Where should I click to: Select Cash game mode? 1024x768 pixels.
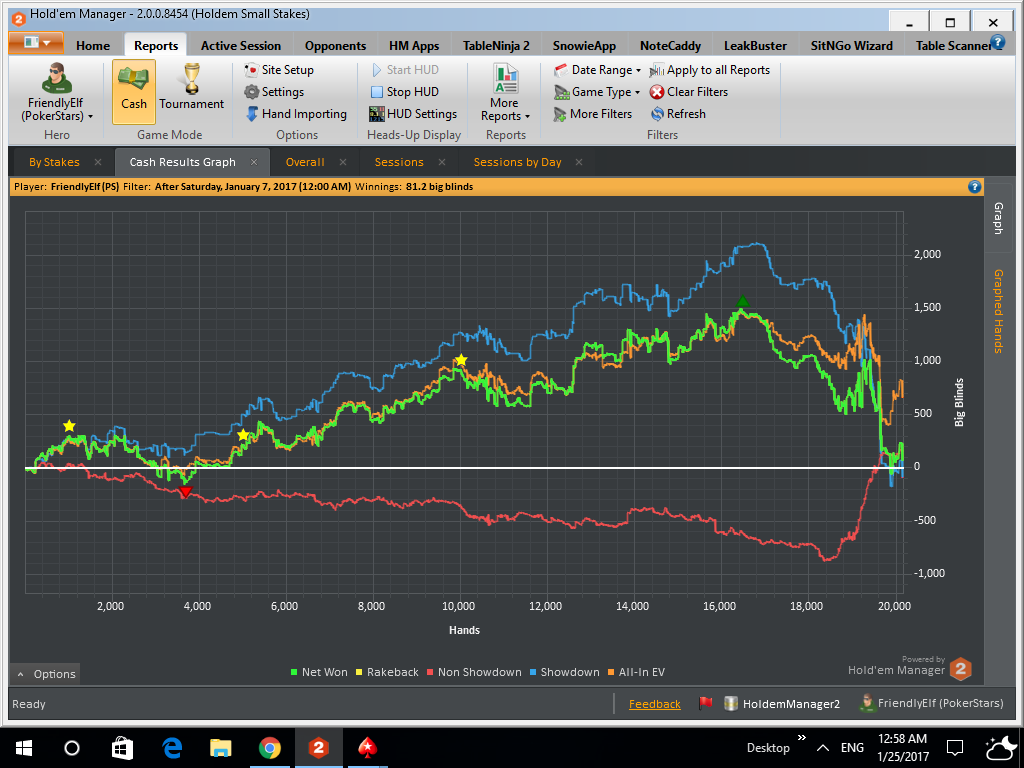pyautogui.click(x=134, y=91)
